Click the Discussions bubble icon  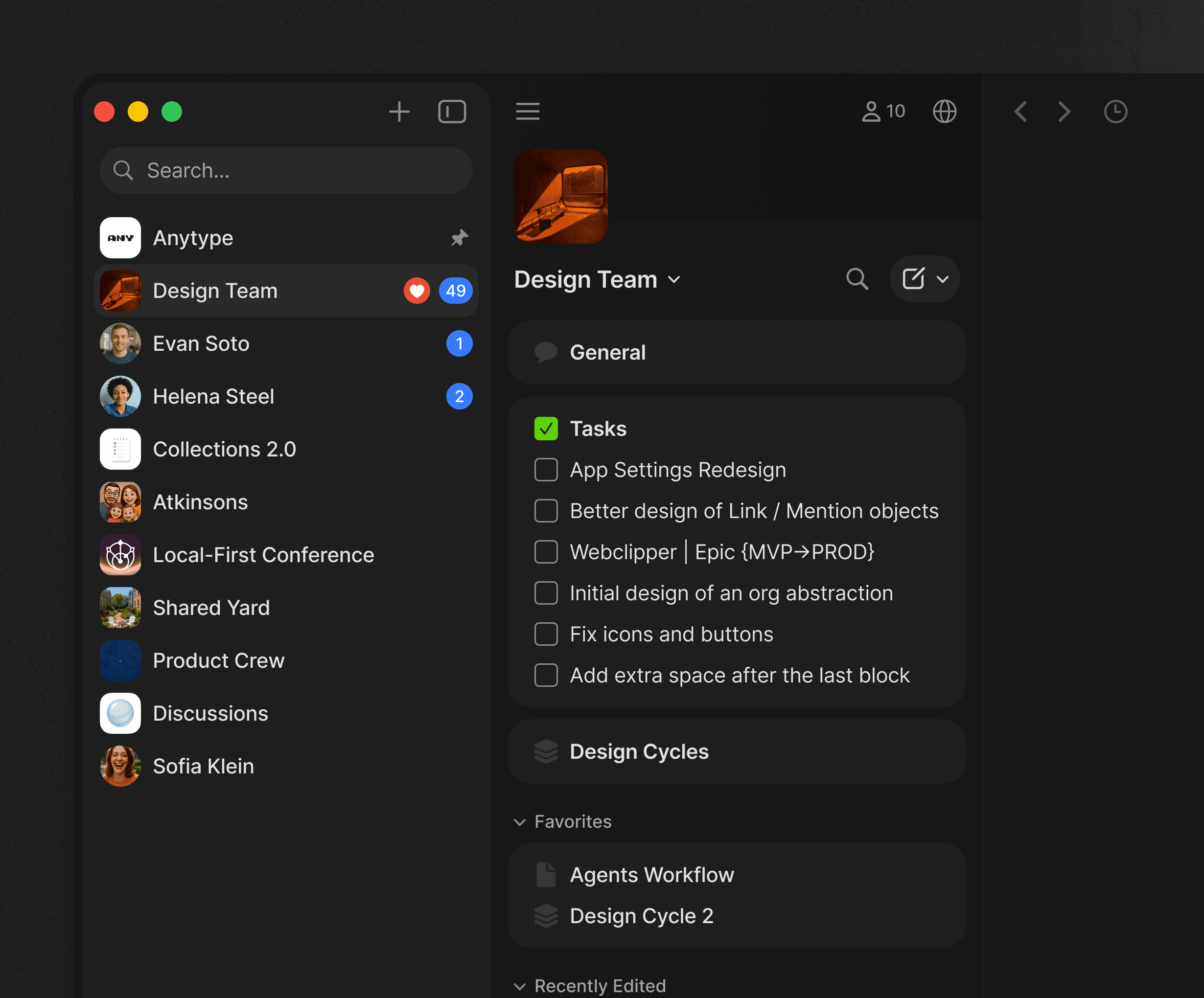(120, 713)
